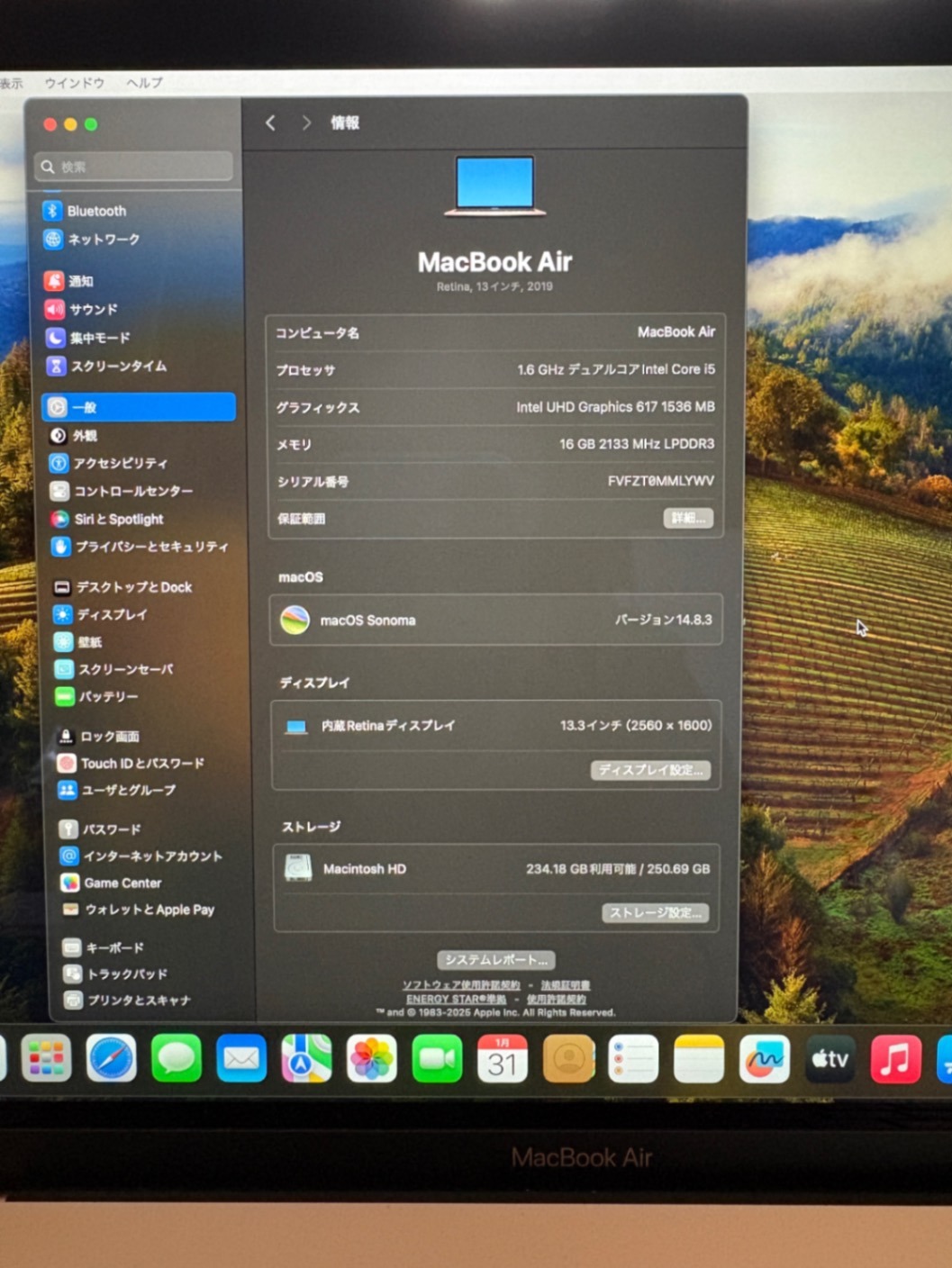Open Bluetooth settings in sidebar

tap(86, 211)
